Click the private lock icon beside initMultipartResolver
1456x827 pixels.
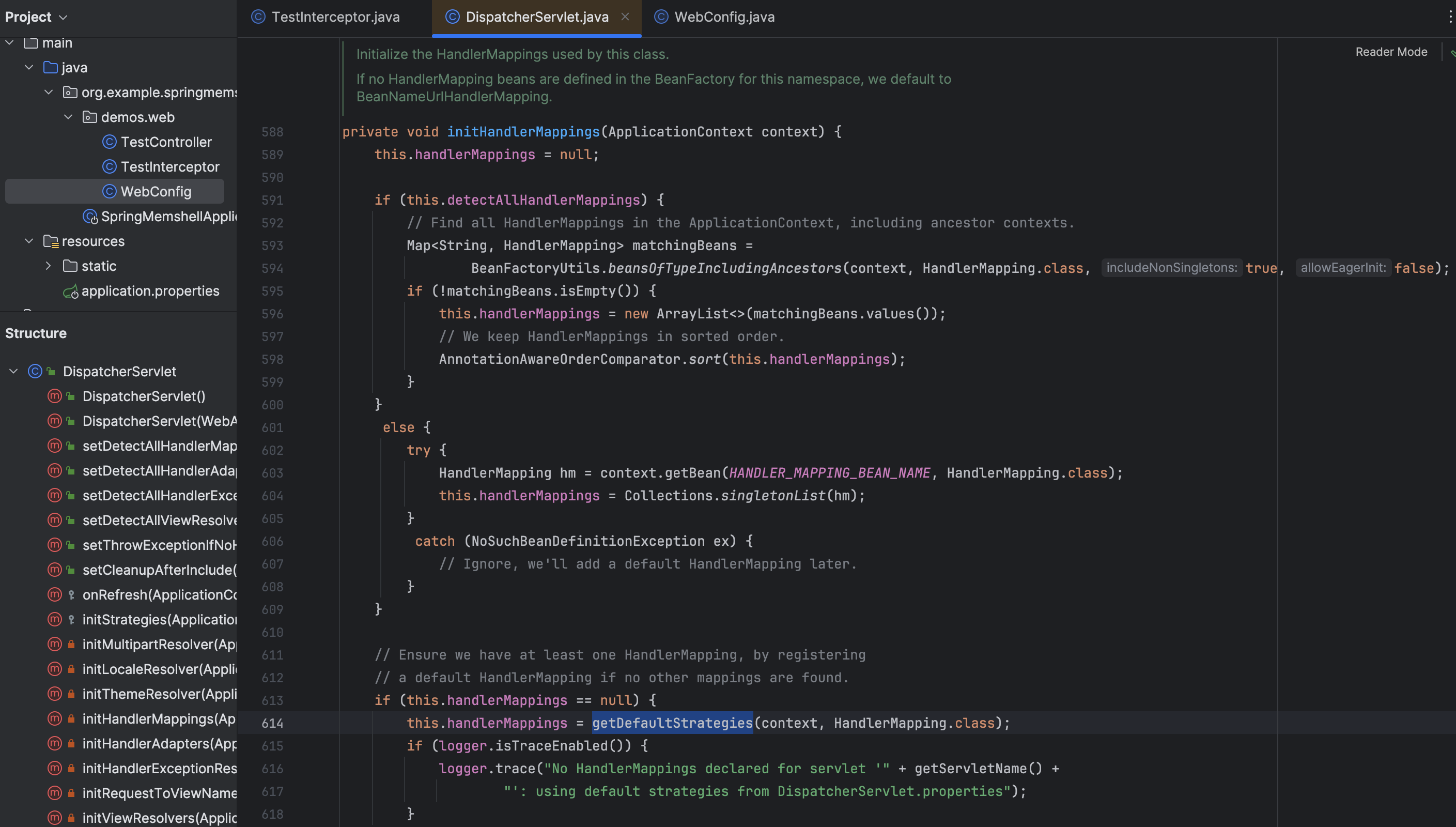coord(71,645)
